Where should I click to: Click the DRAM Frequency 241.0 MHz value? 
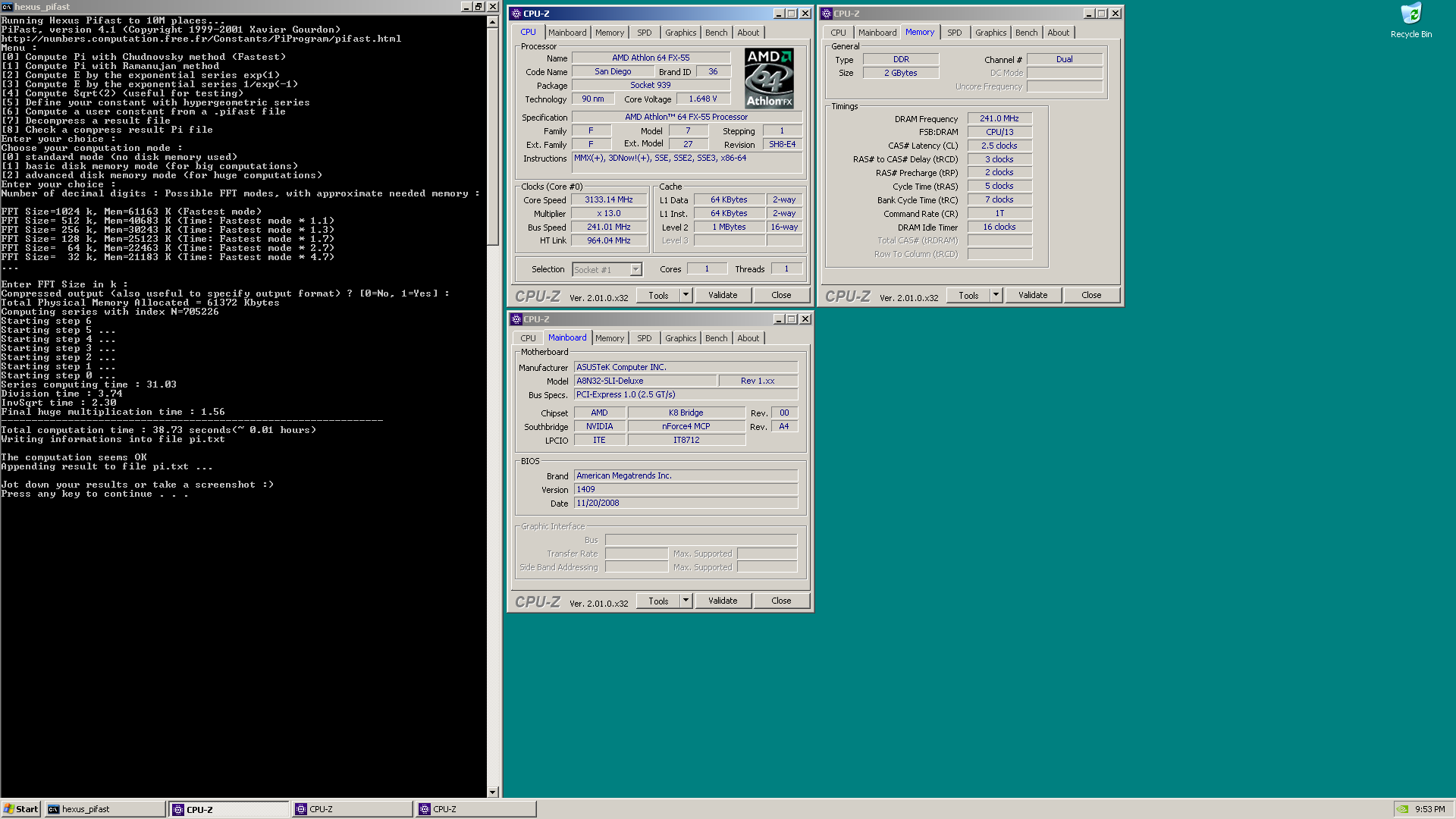coord(999,118)
